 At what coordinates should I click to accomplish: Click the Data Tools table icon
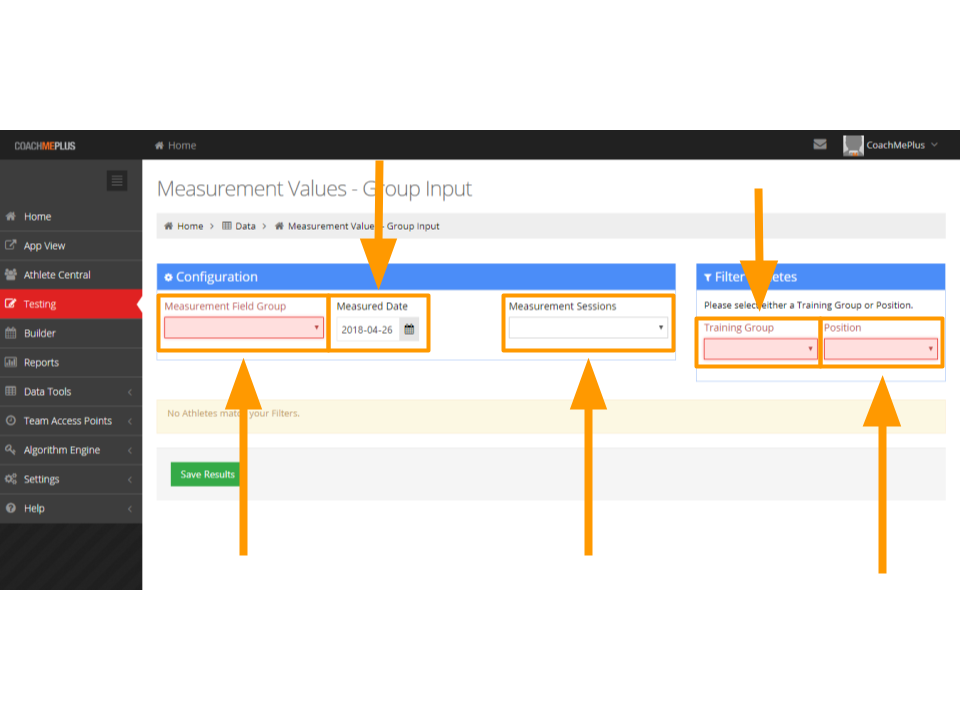[11, 391]
